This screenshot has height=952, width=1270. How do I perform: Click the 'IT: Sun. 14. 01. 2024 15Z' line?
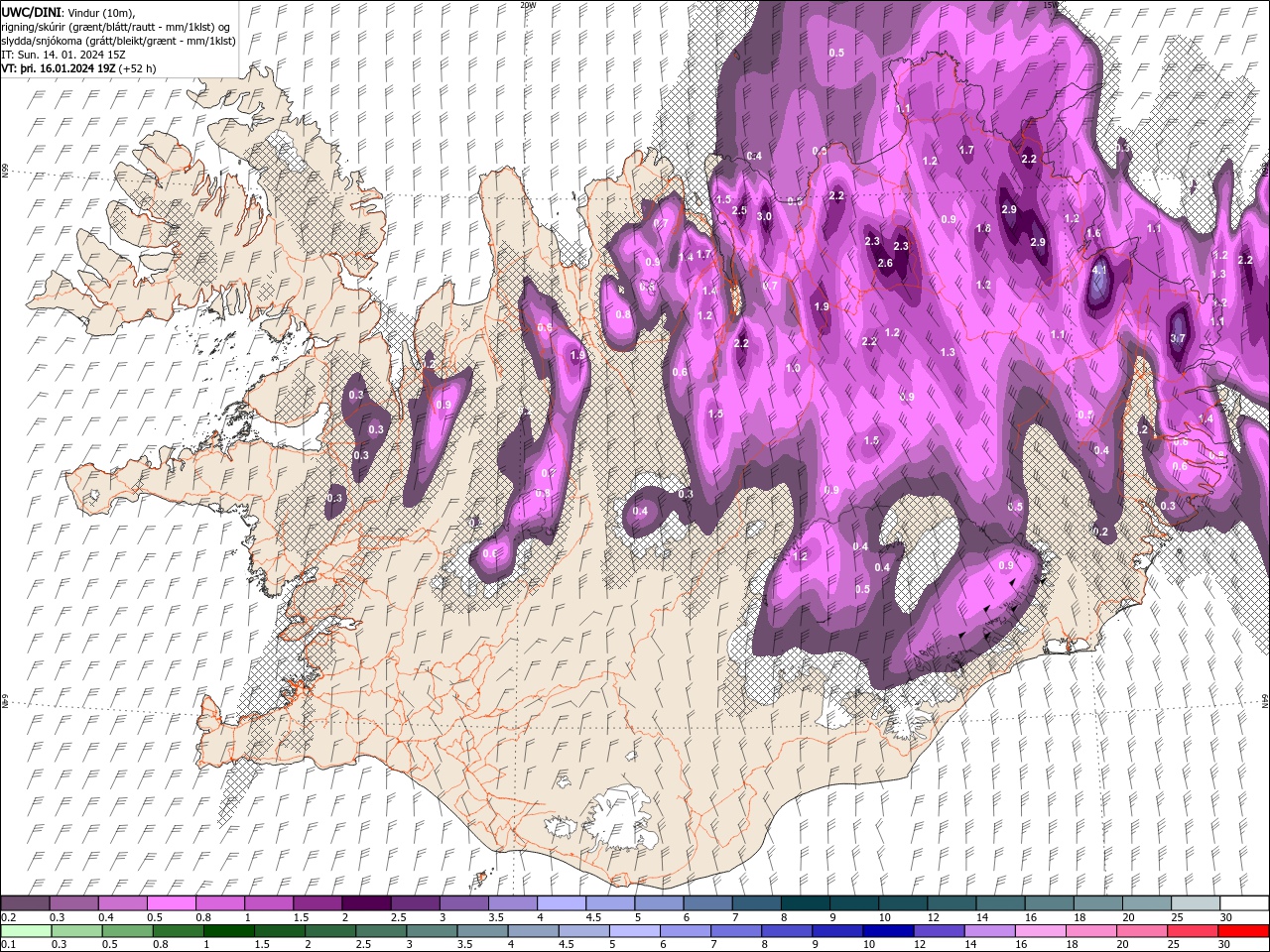(x=62, y=55)
